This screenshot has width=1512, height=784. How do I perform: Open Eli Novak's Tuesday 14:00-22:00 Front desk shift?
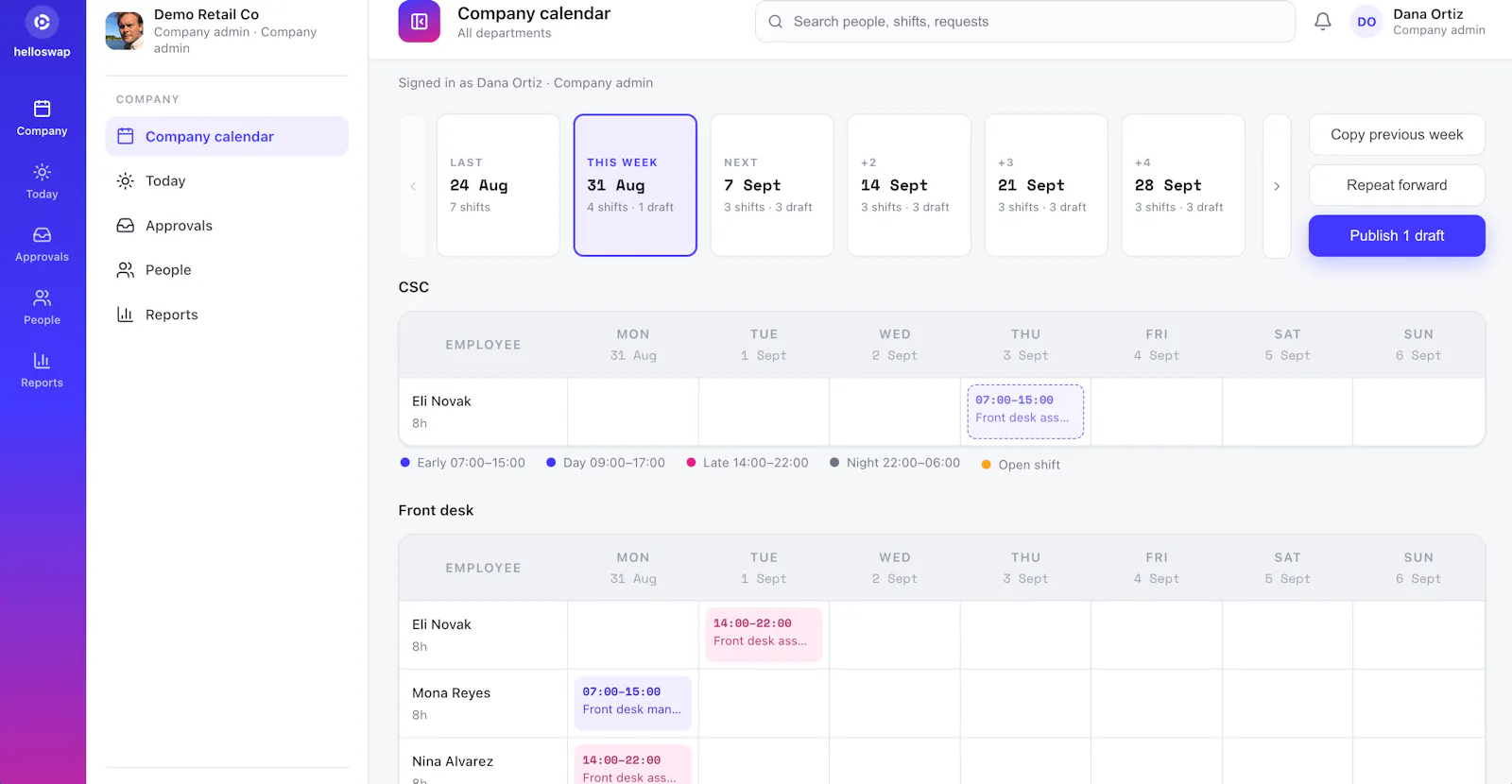pos(764,635)
